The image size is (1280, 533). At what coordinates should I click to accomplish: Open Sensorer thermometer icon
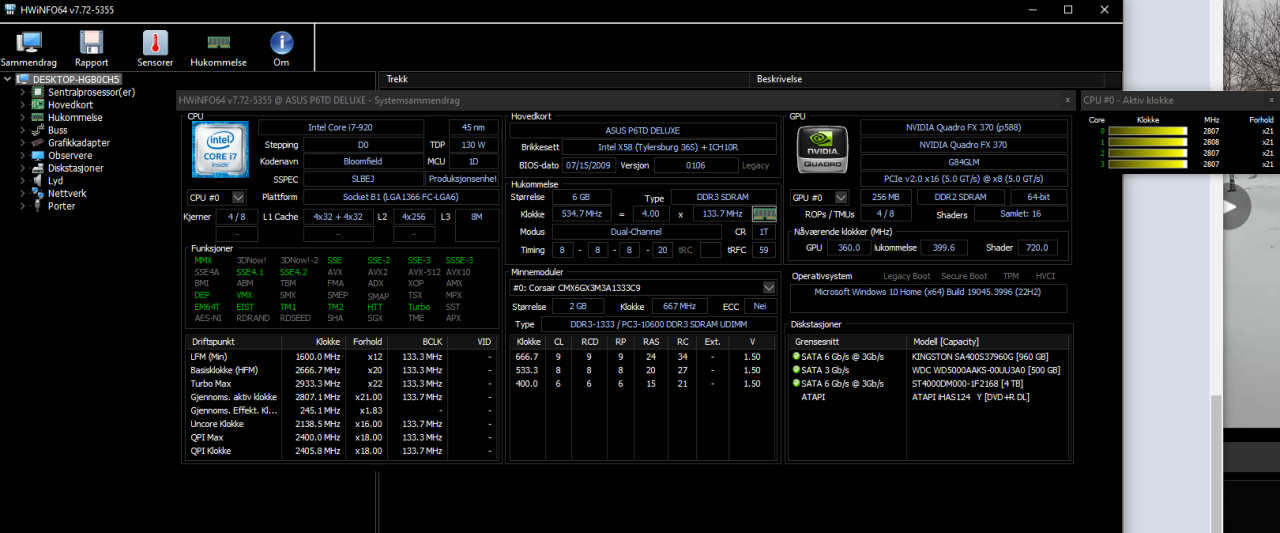point(155,43)
